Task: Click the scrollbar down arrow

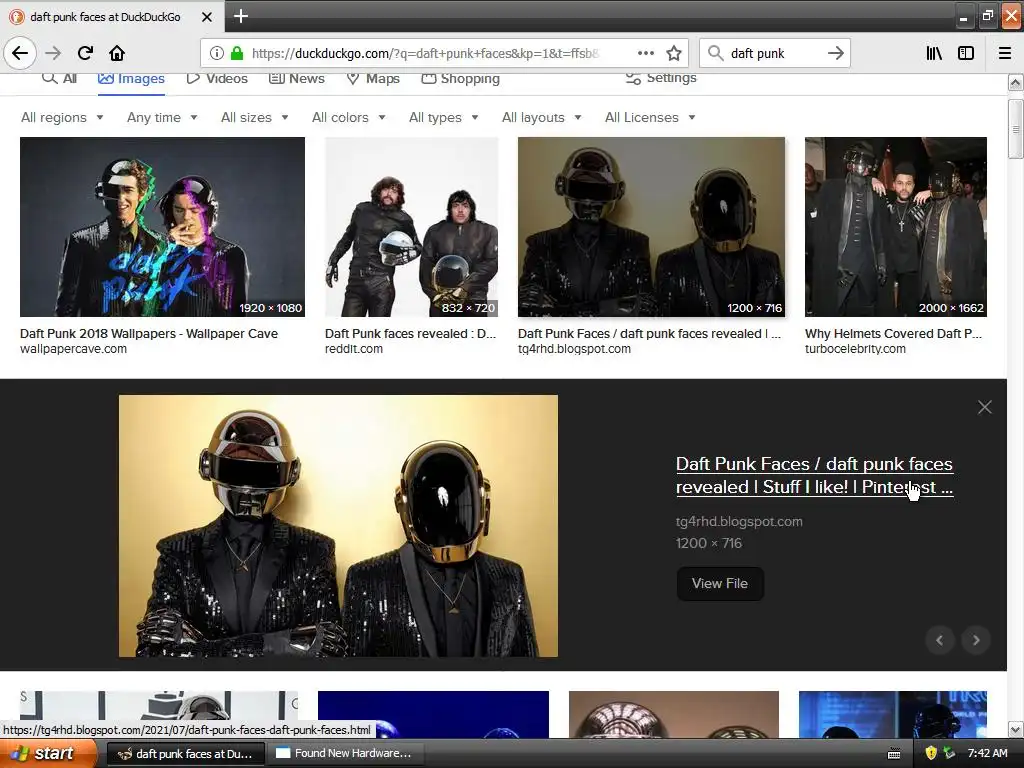Action: (x=1016, y=729)
